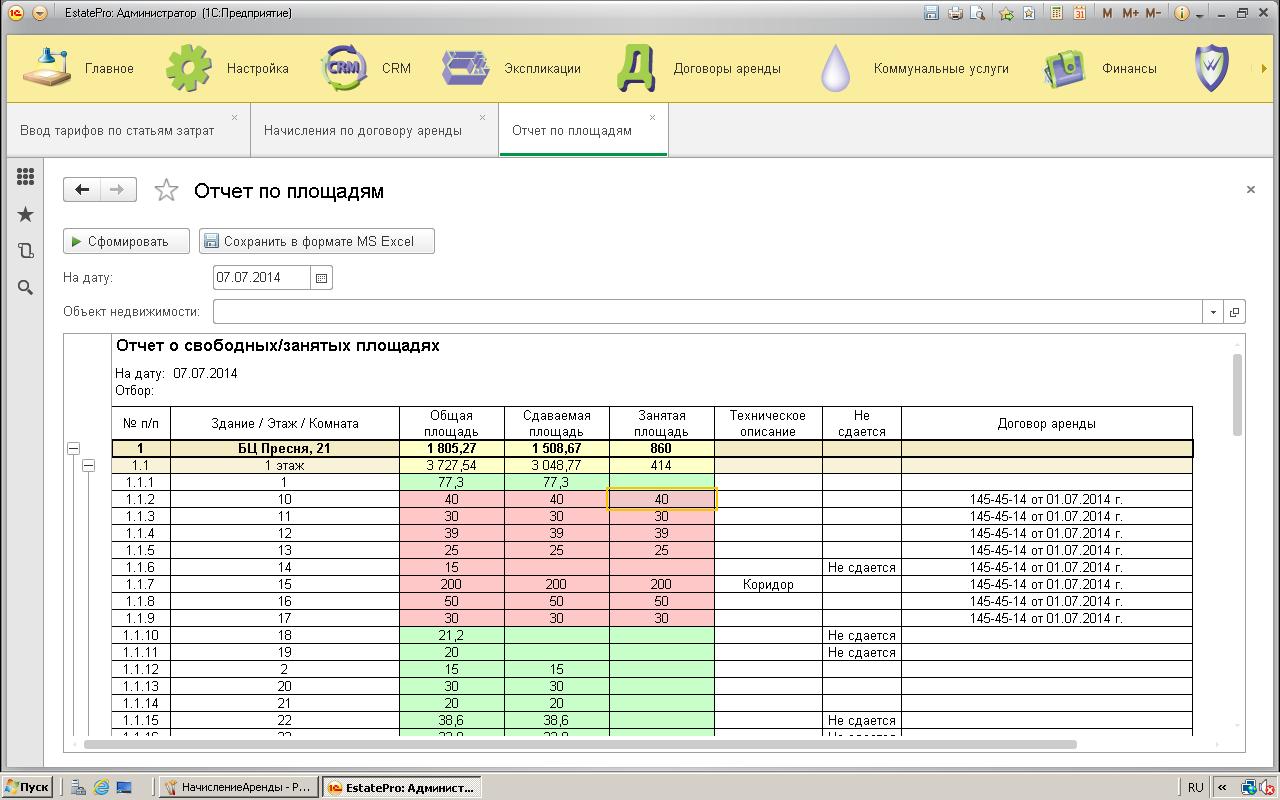The image size is (1280, 800).
Task: Click the vertical scrollbar of the report
Action: click(x=1238, y=395)
